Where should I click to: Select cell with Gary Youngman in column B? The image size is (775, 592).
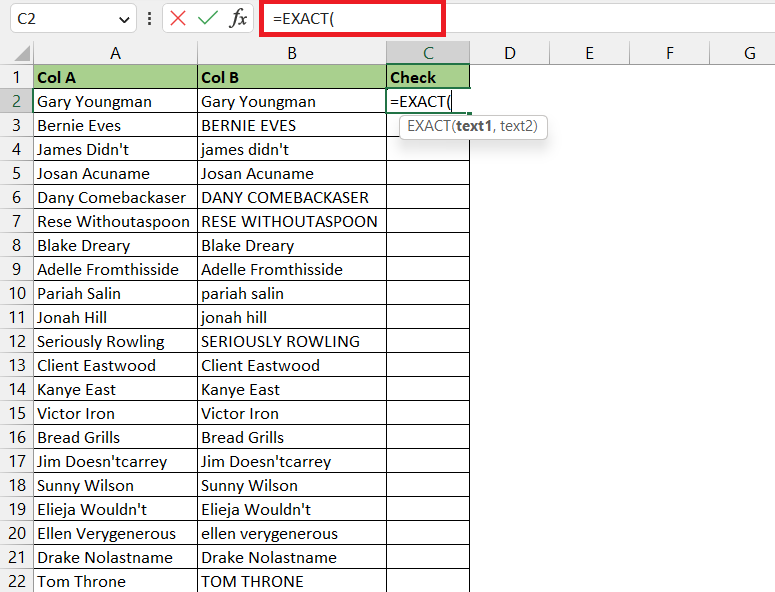click(292, 101)
